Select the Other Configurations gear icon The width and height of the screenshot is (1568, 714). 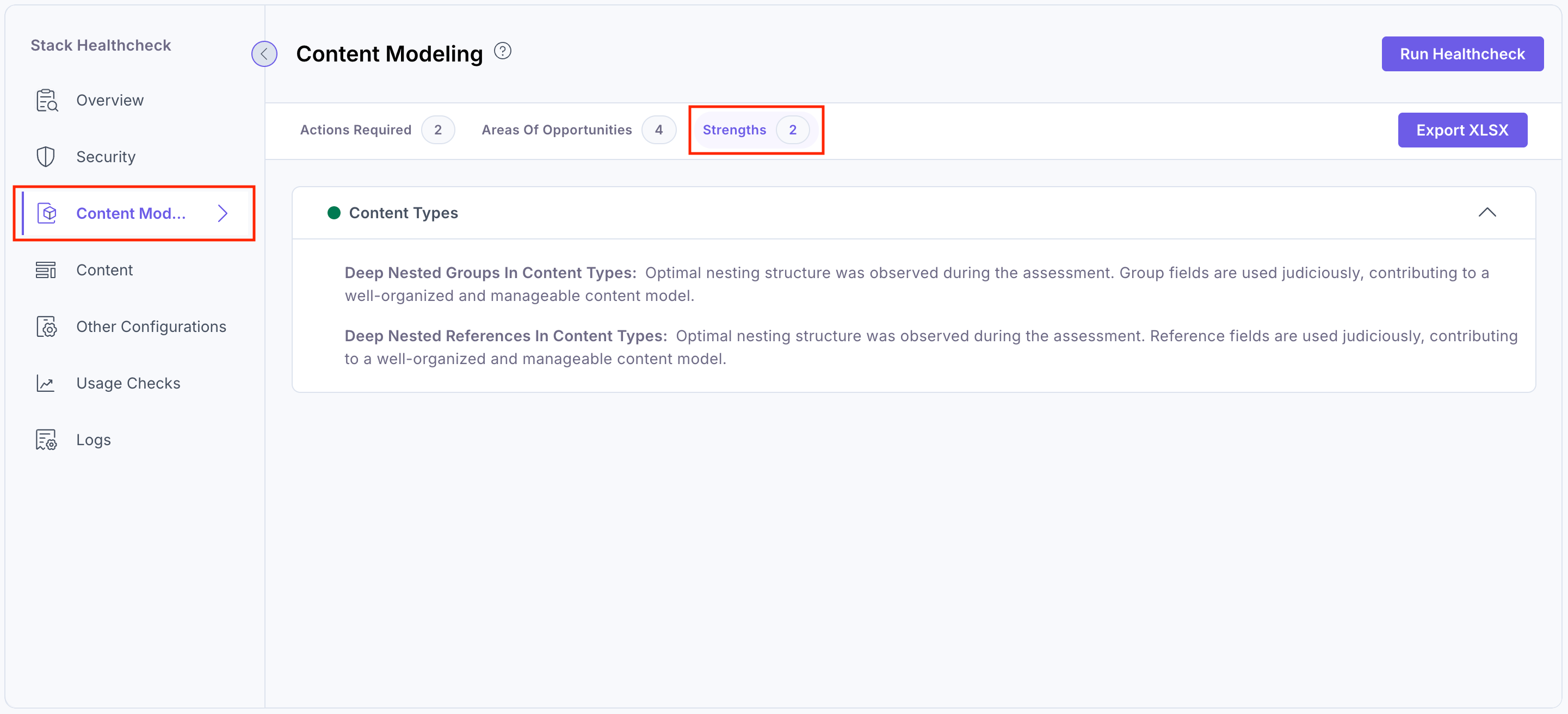tap(46, 327)
